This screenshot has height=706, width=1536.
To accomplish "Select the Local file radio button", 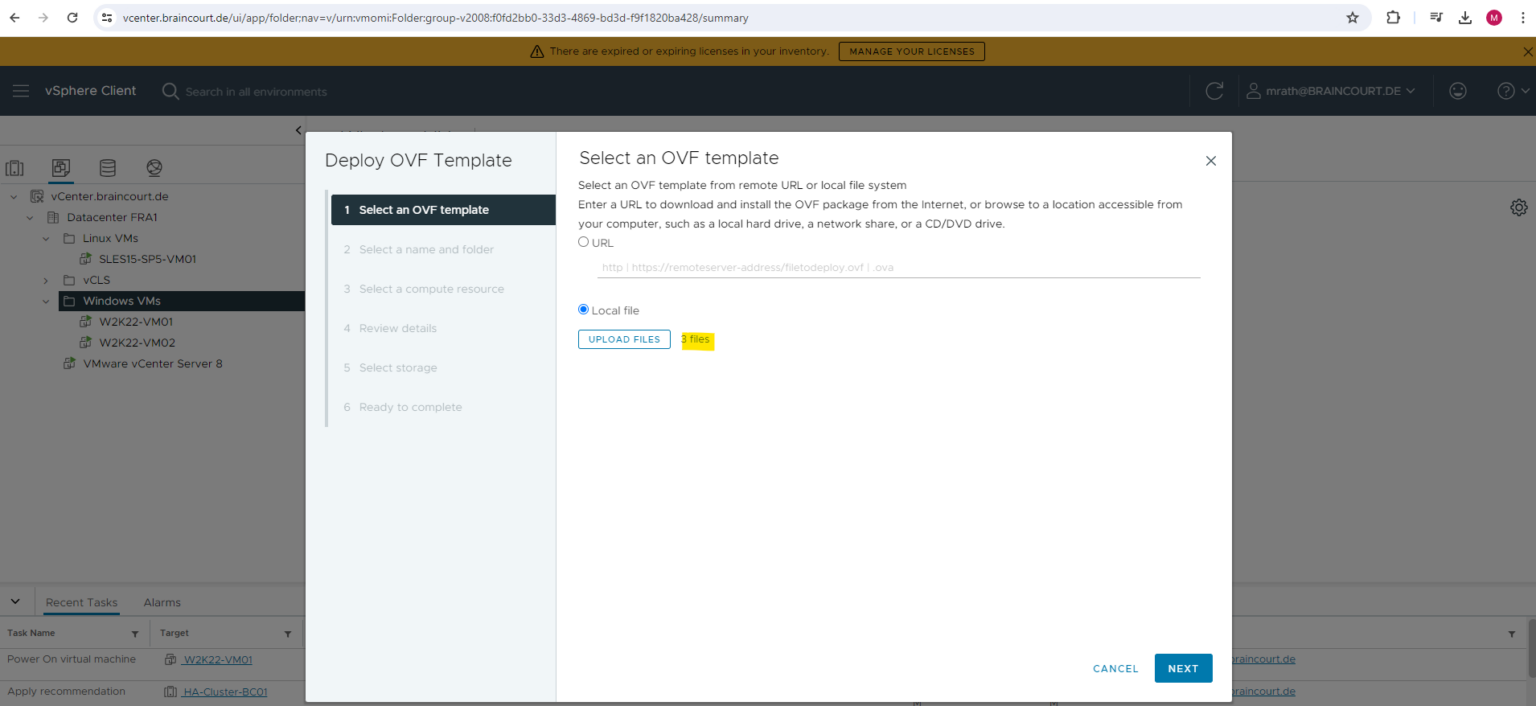I will point(583,309).
